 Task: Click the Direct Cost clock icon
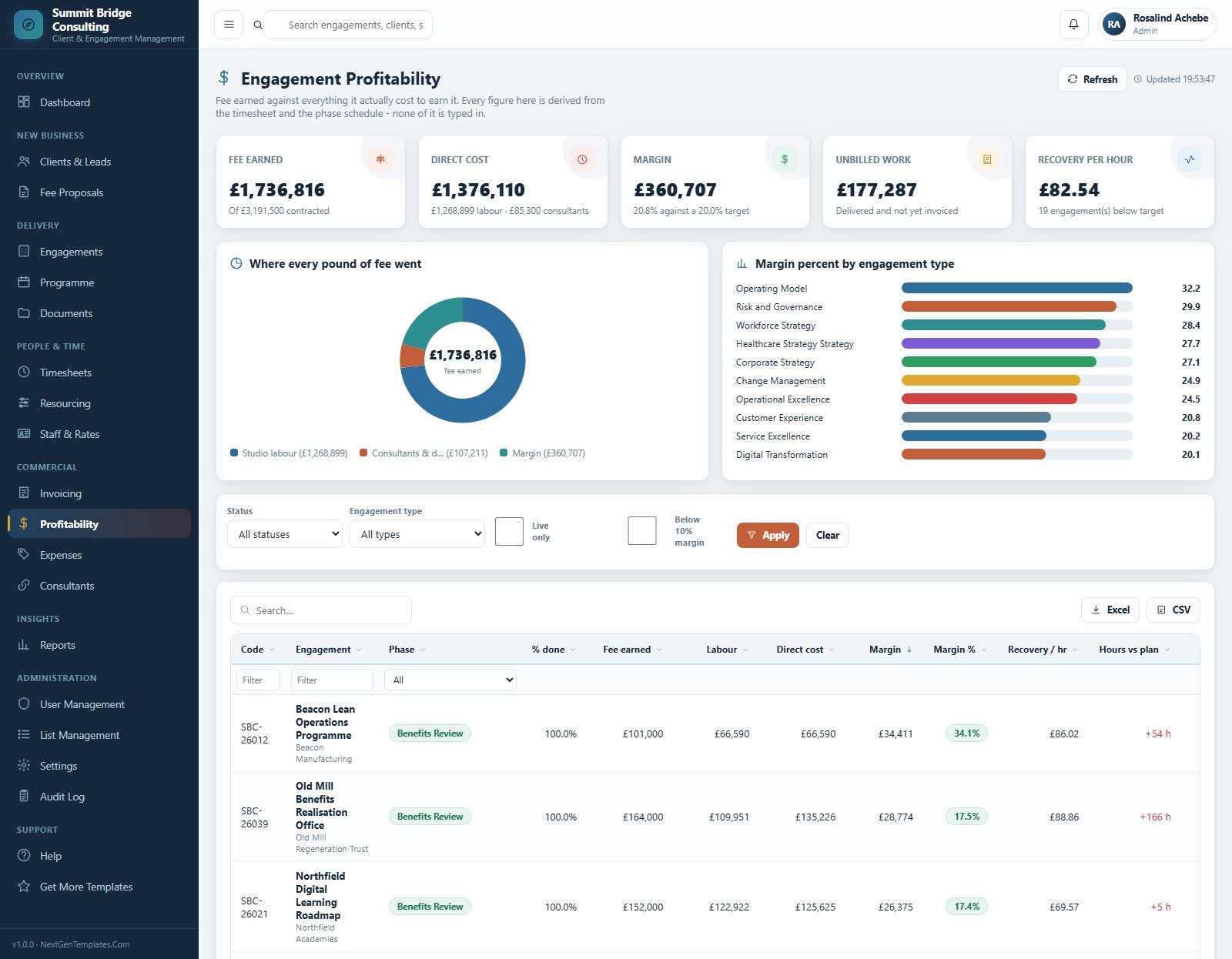[x=582, y=159]
